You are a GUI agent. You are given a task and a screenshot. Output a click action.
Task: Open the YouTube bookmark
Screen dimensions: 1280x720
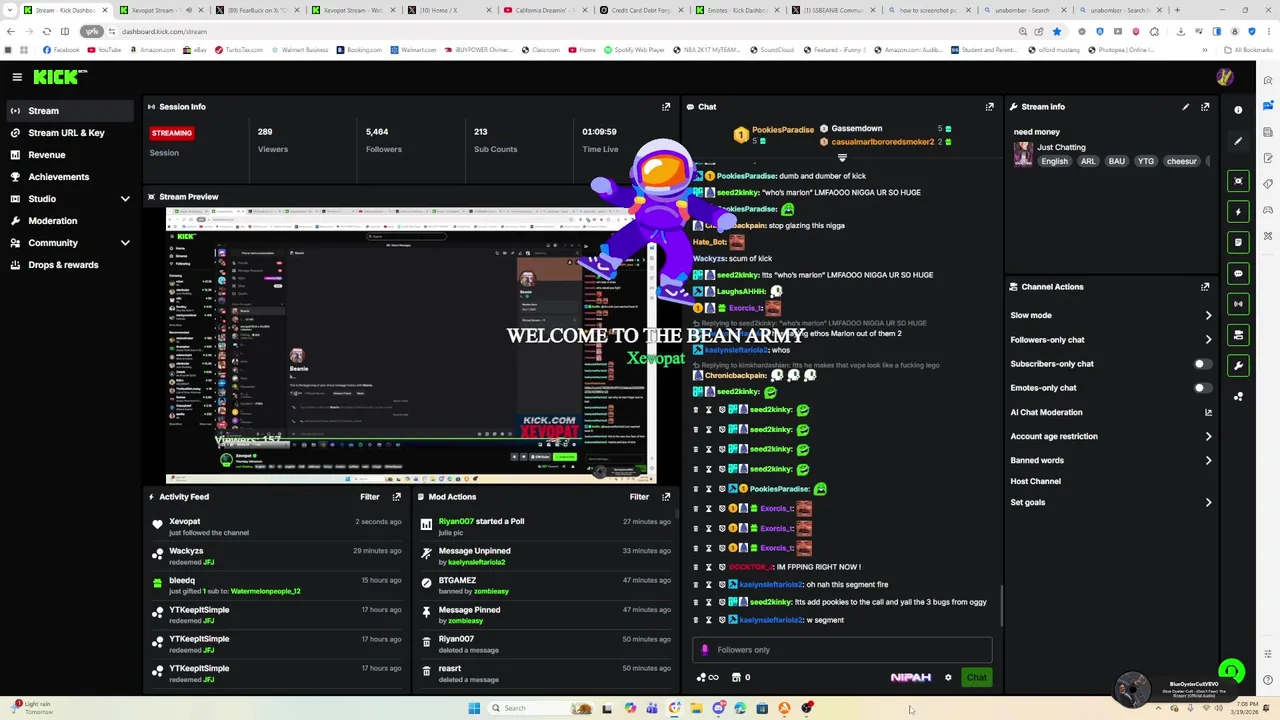[x=104, y=50]
